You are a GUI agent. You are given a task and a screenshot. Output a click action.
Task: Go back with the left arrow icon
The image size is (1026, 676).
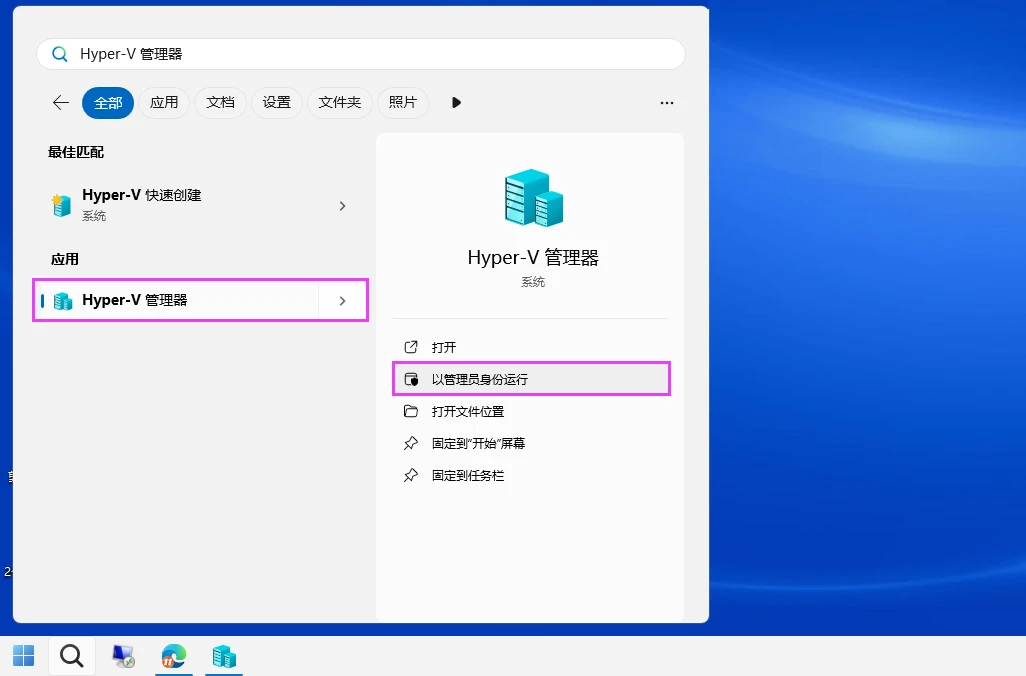tap(61, 102)
